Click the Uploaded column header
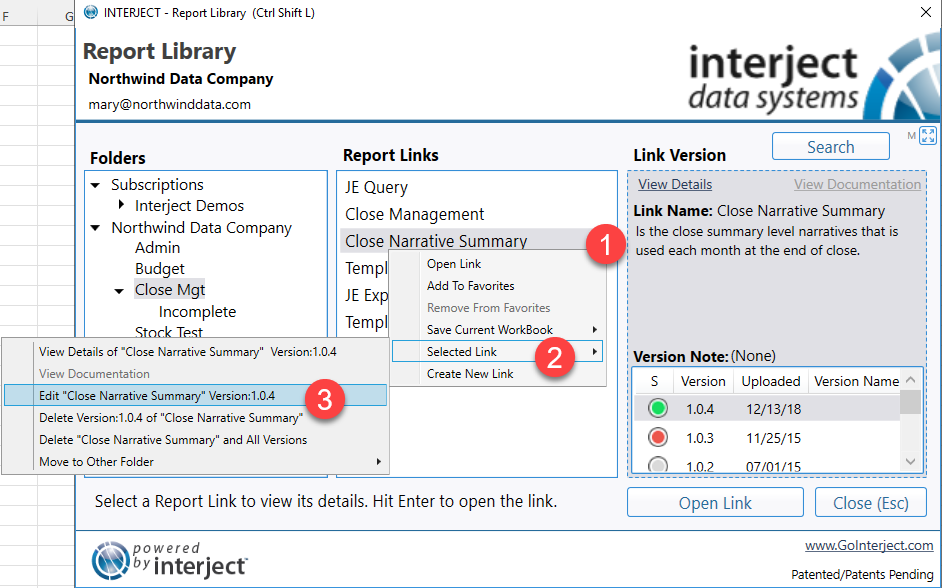 (771, 381)
